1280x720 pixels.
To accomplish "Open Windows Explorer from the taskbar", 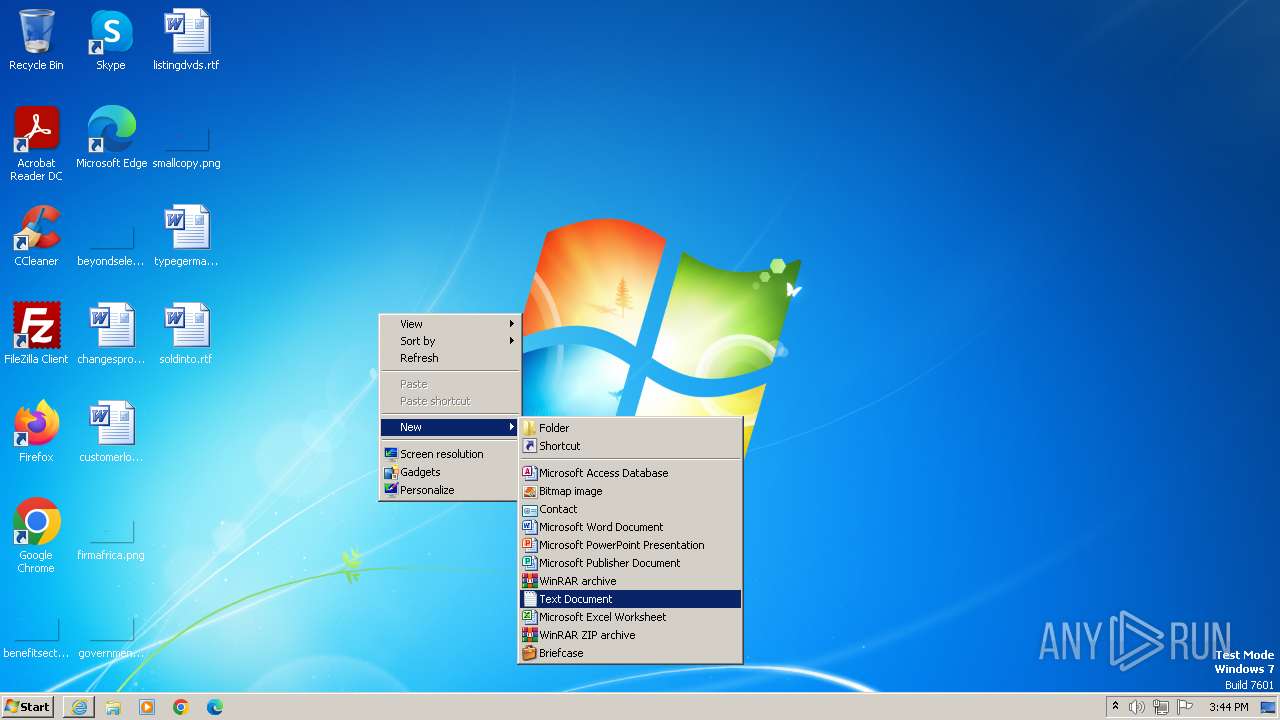I will pos(113,707).
